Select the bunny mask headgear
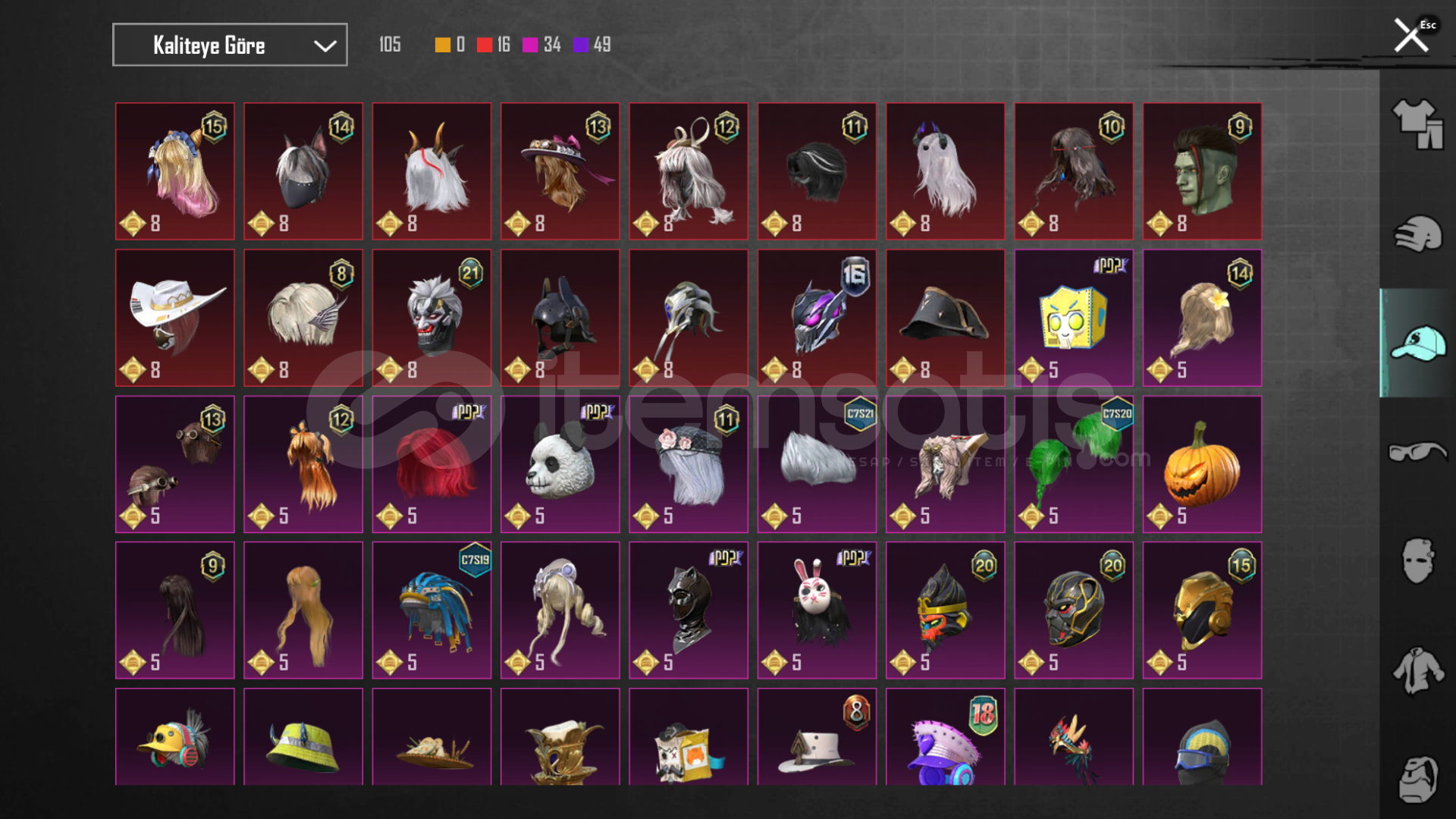Screen dimensions: 1456x819 (x=817, y=610)
